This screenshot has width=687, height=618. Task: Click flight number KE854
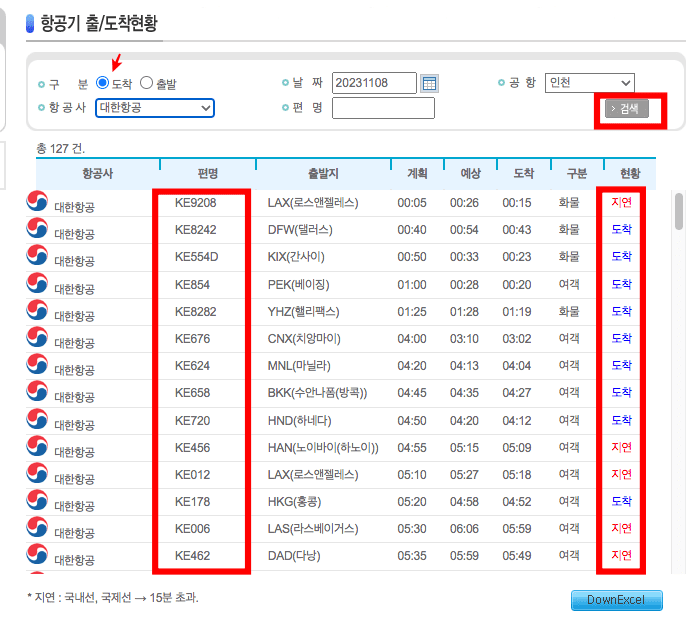[x=192, y=285]
